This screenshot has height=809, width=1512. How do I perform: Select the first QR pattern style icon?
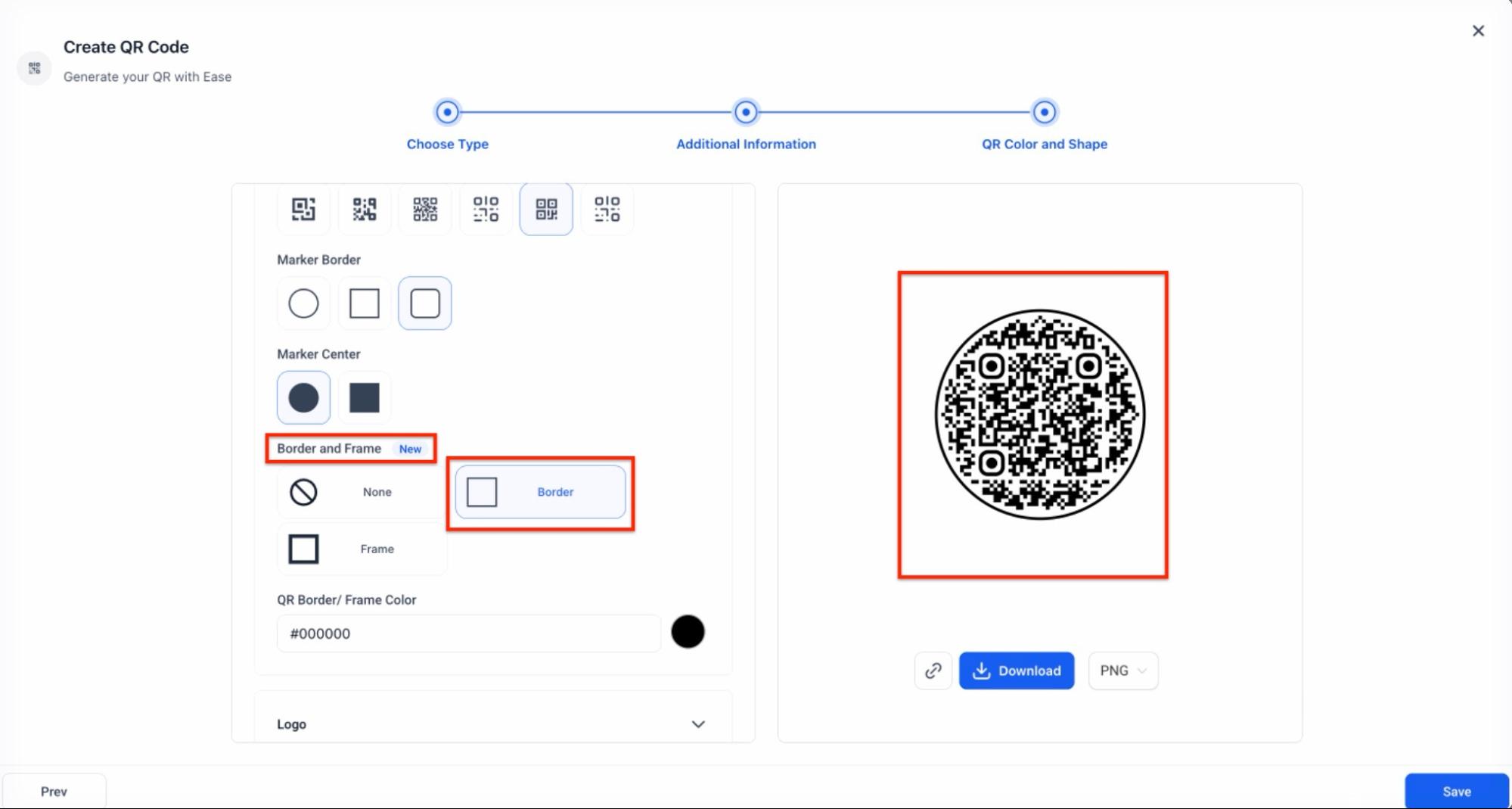click(303, 209)
